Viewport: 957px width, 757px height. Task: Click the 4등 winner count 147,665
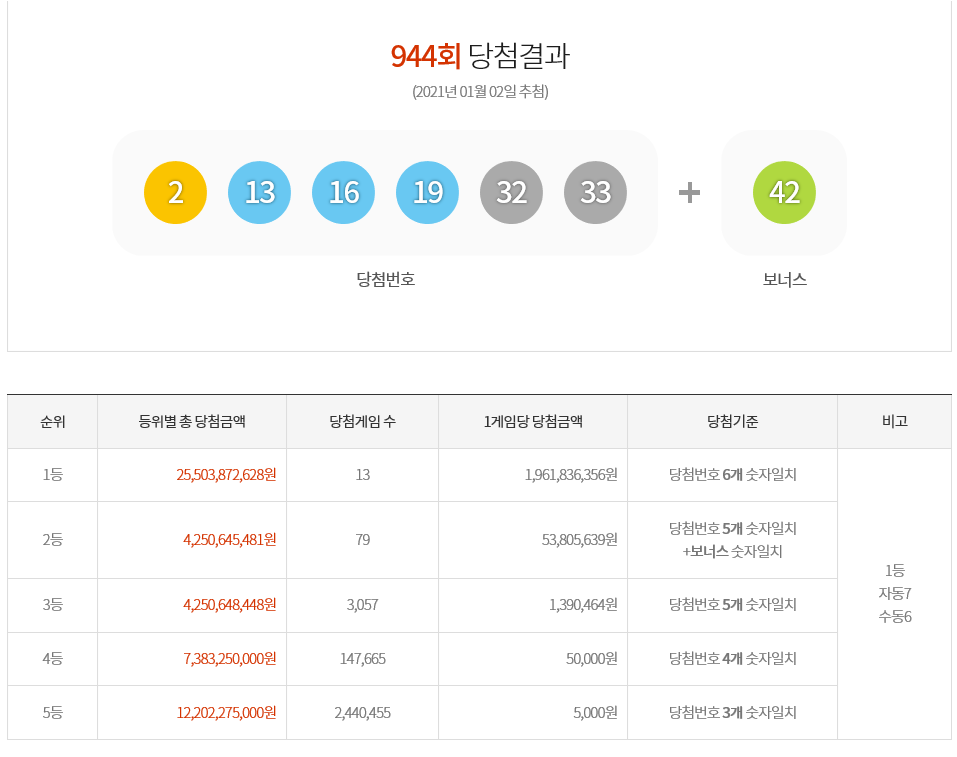coord(362,659)
